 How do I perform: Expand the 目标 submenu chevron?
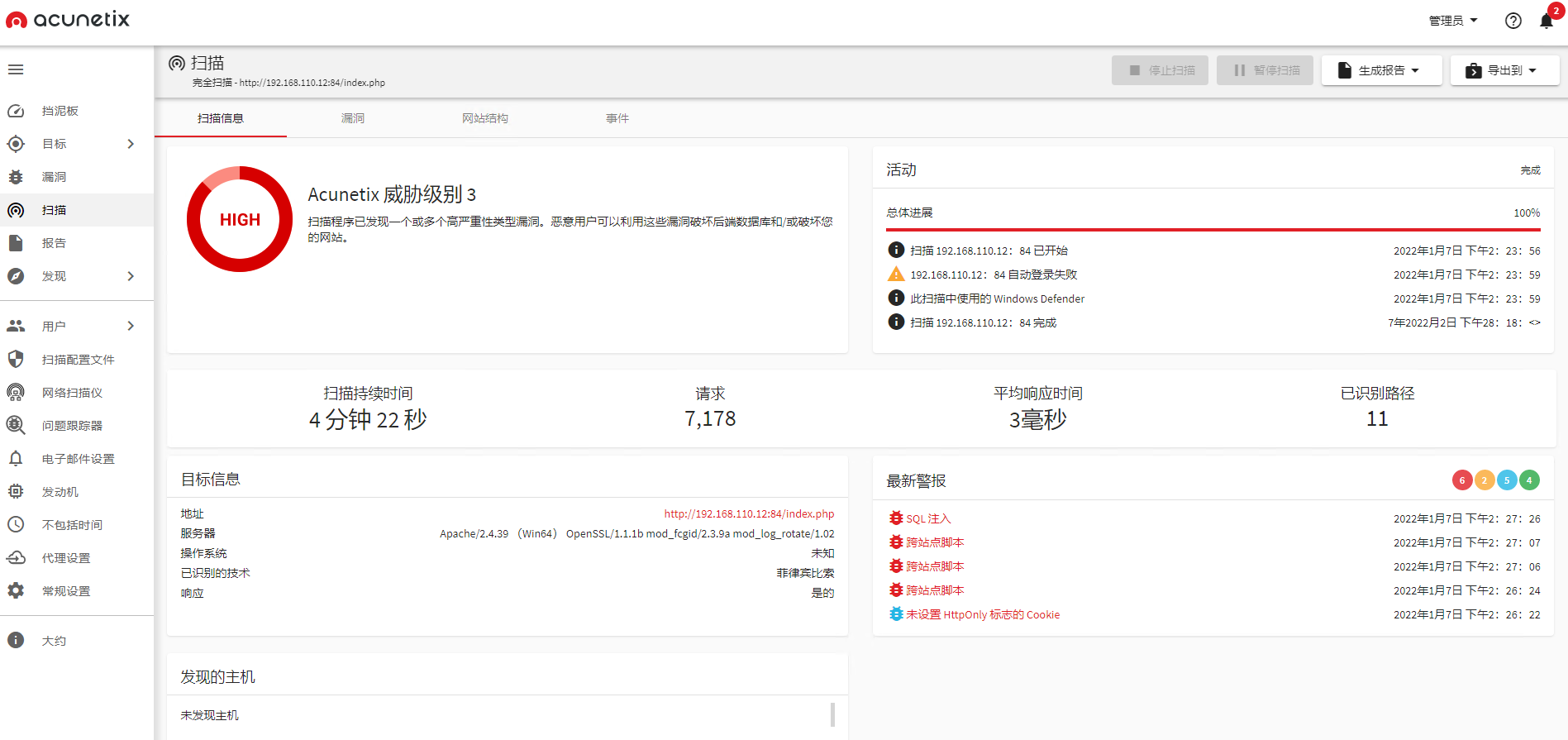[x=131, y=144]
